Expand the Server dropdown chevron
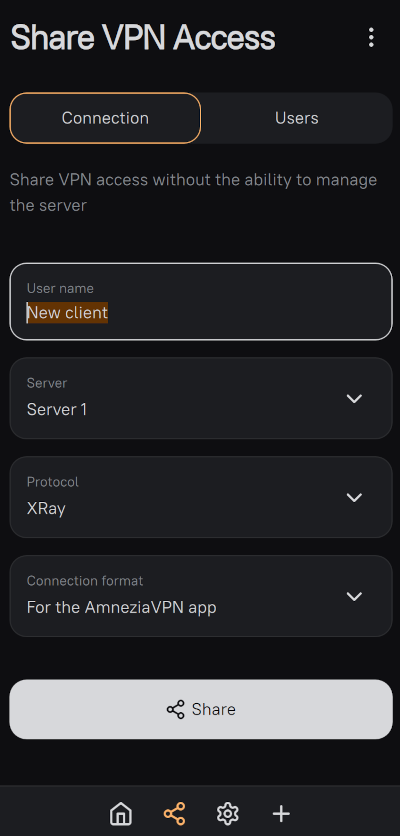 point(354,398)
